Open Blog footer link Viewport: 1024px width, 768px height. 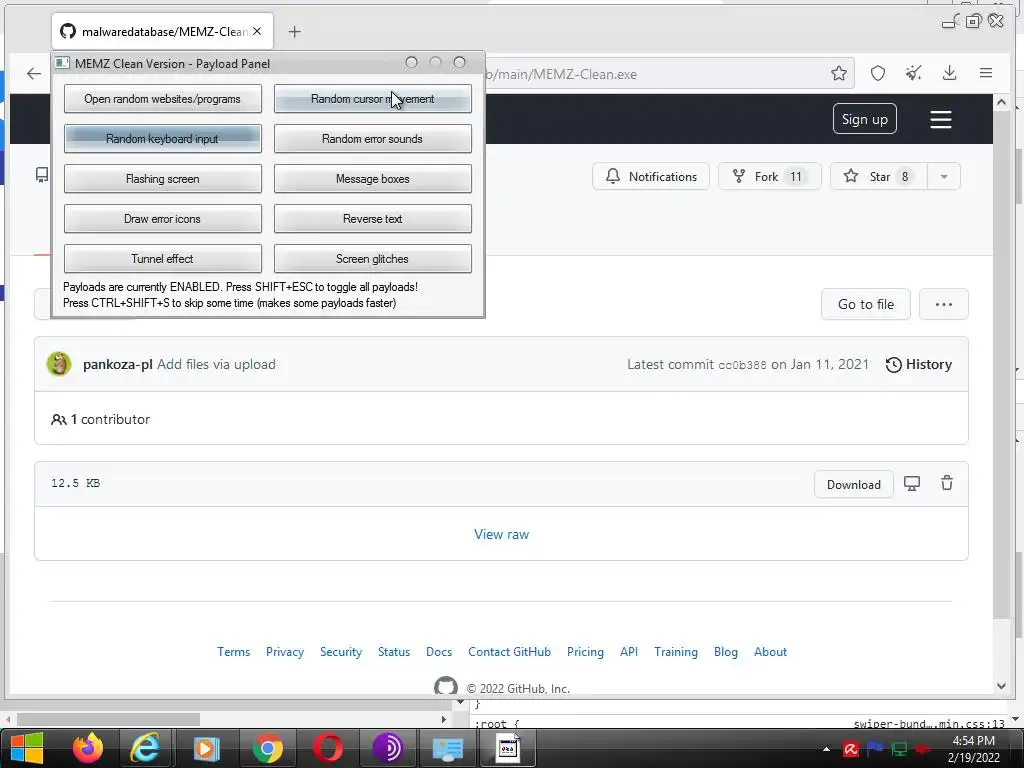[726, 652]
